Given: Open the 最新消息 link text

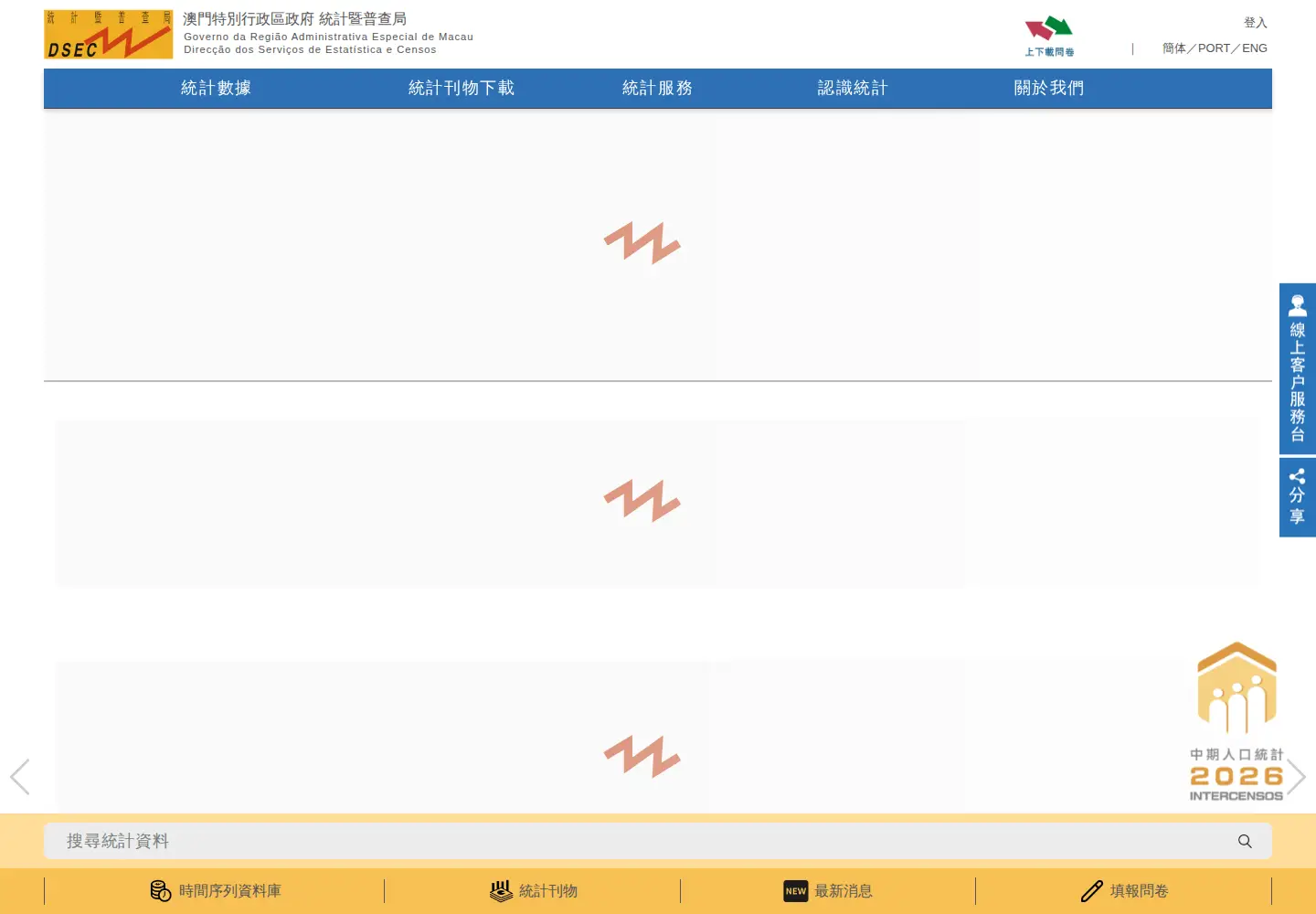Looking at the screenshot, I should pyautogui.click(x=844, y=891).
